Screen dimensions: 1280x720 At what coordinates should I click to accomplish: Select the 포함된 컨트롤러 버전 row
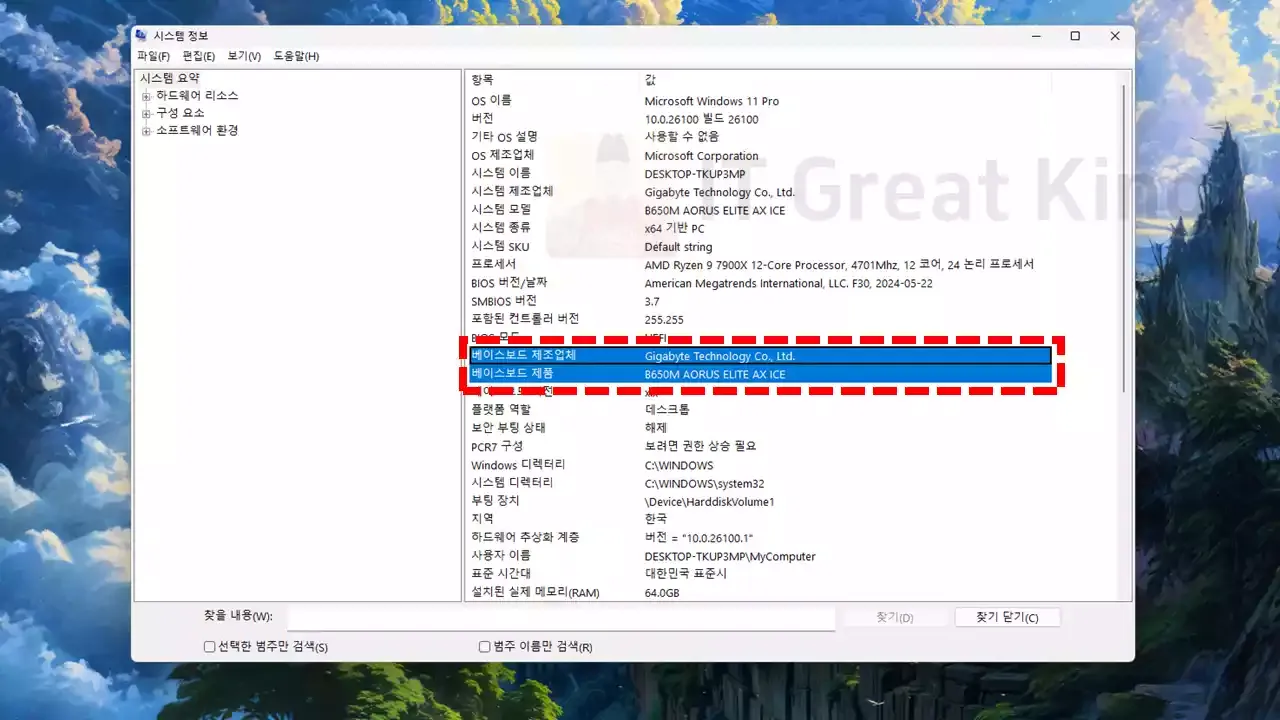pos(760,319)
